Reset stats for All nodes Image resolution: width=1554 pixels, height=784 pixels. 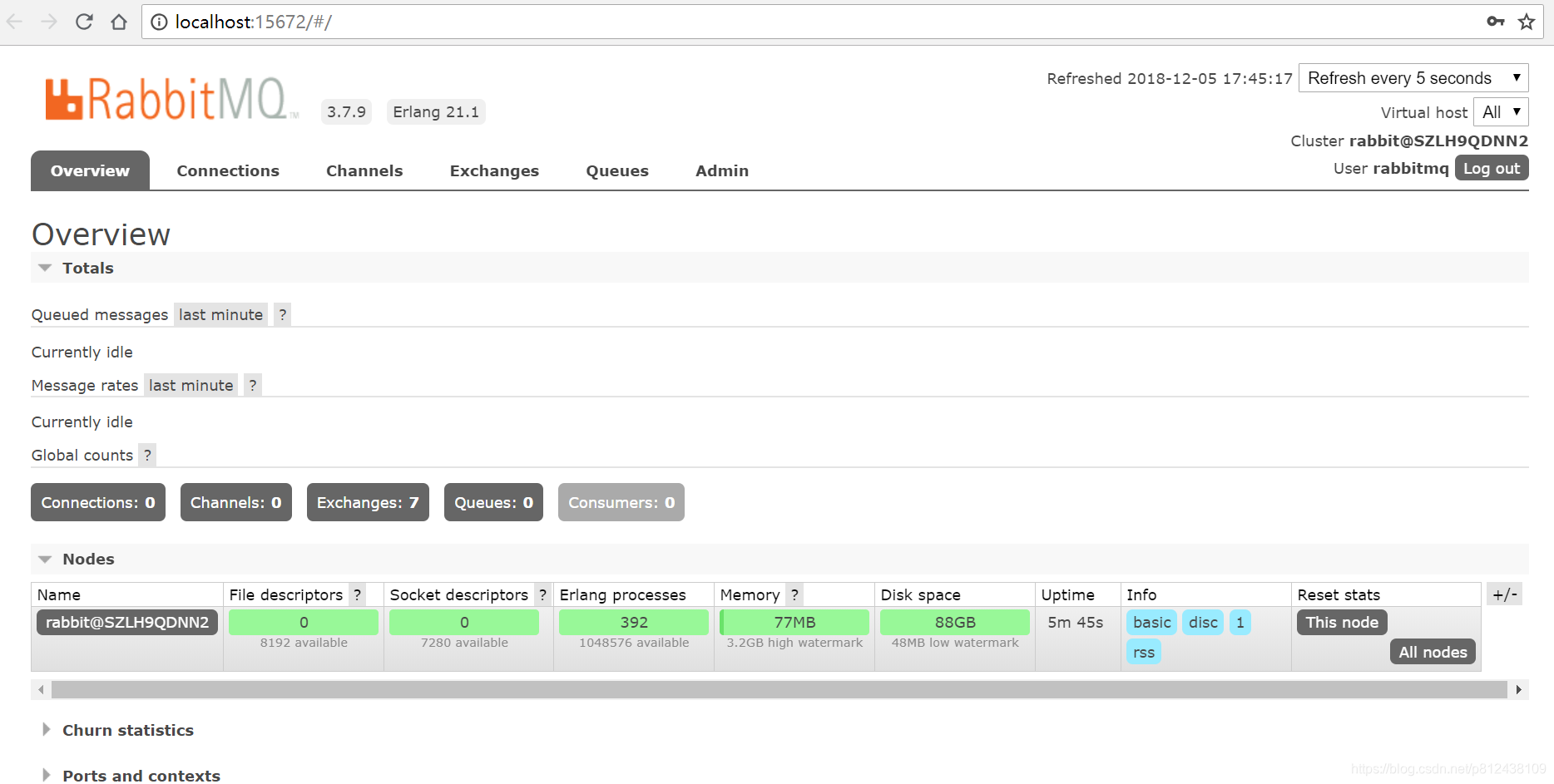pos(1433,652)
